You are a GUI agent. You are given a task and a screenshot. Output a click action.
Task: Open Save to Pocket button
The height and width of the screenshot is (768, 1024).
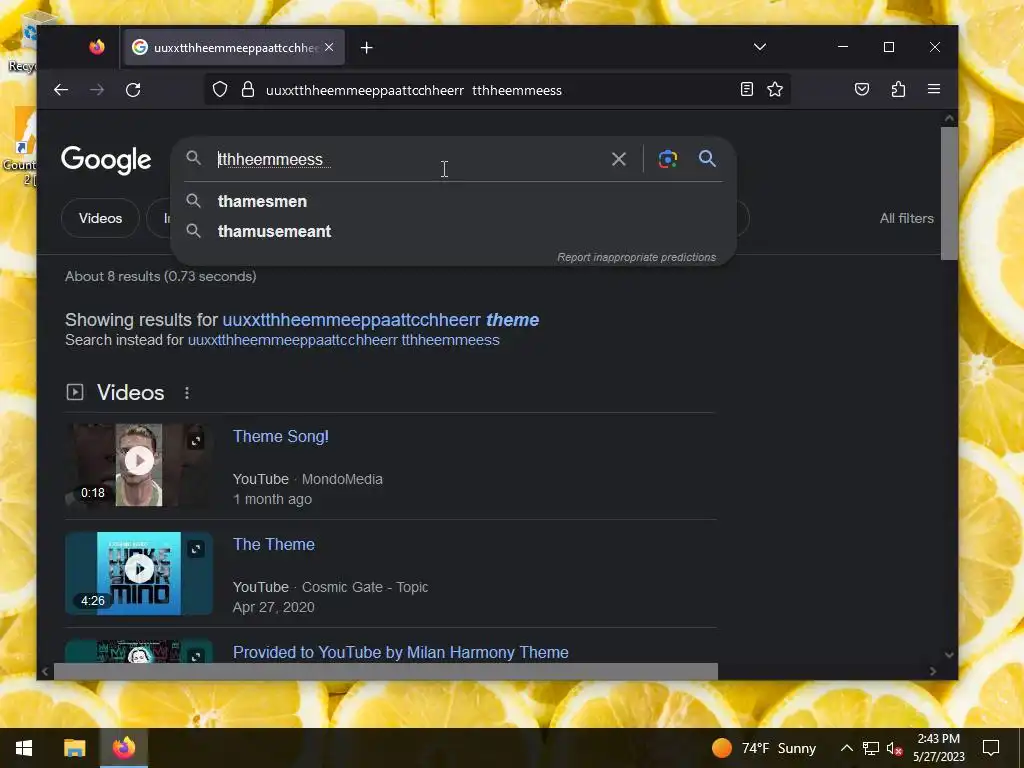(x=862, y=89)
